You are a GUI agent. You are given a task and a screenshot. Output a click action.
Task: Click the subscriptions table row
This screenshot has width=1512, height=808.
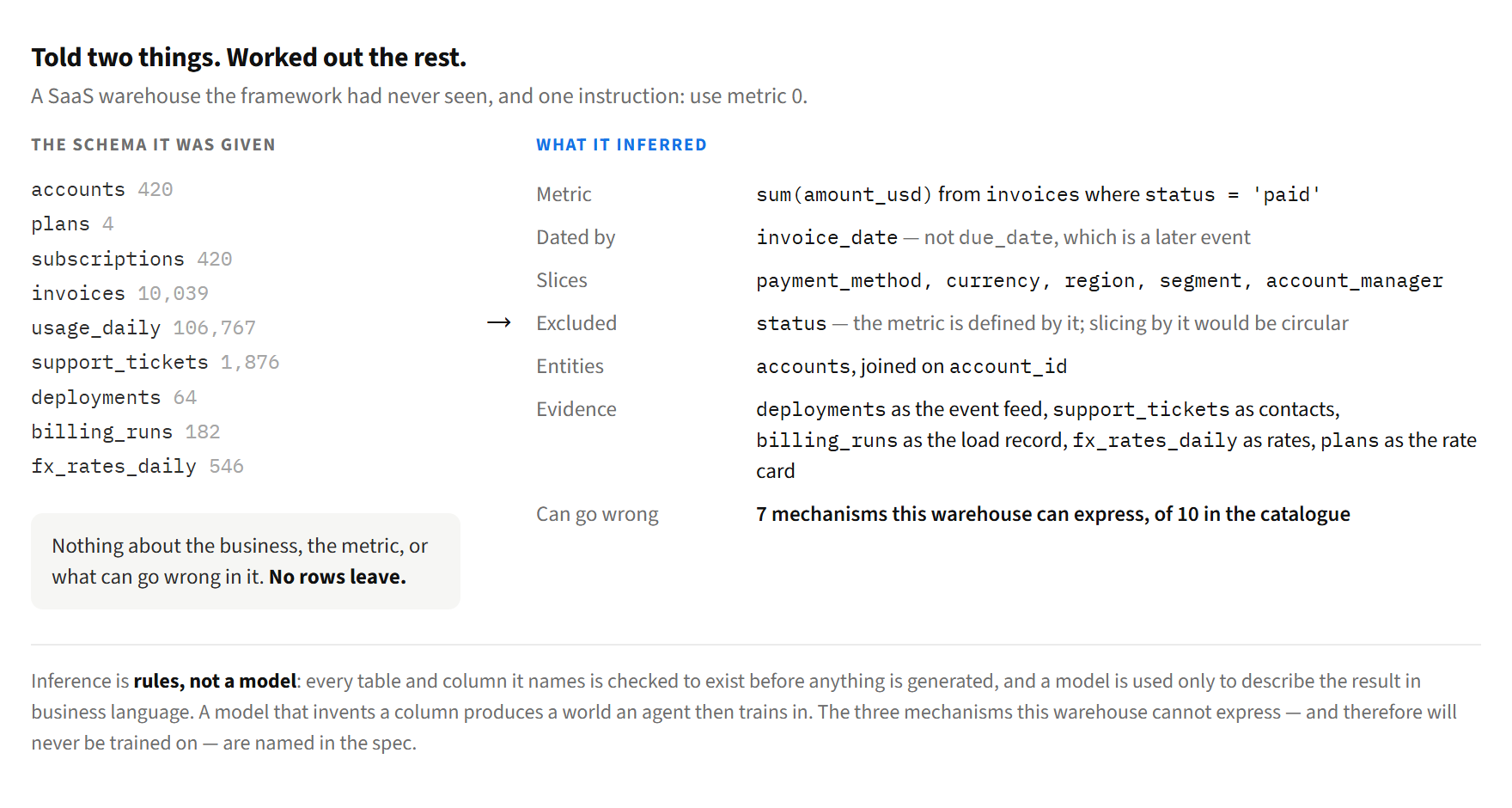pyautogui.click(x=131, y=260)
